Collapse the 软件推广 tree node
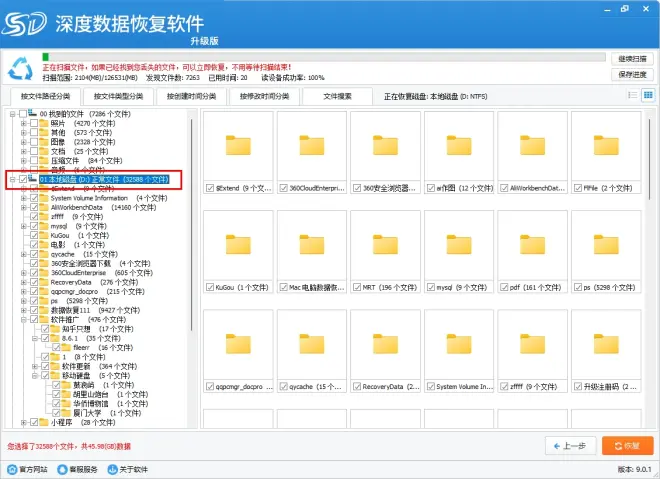This screenshot has width=660, height=479. [23, 319]
